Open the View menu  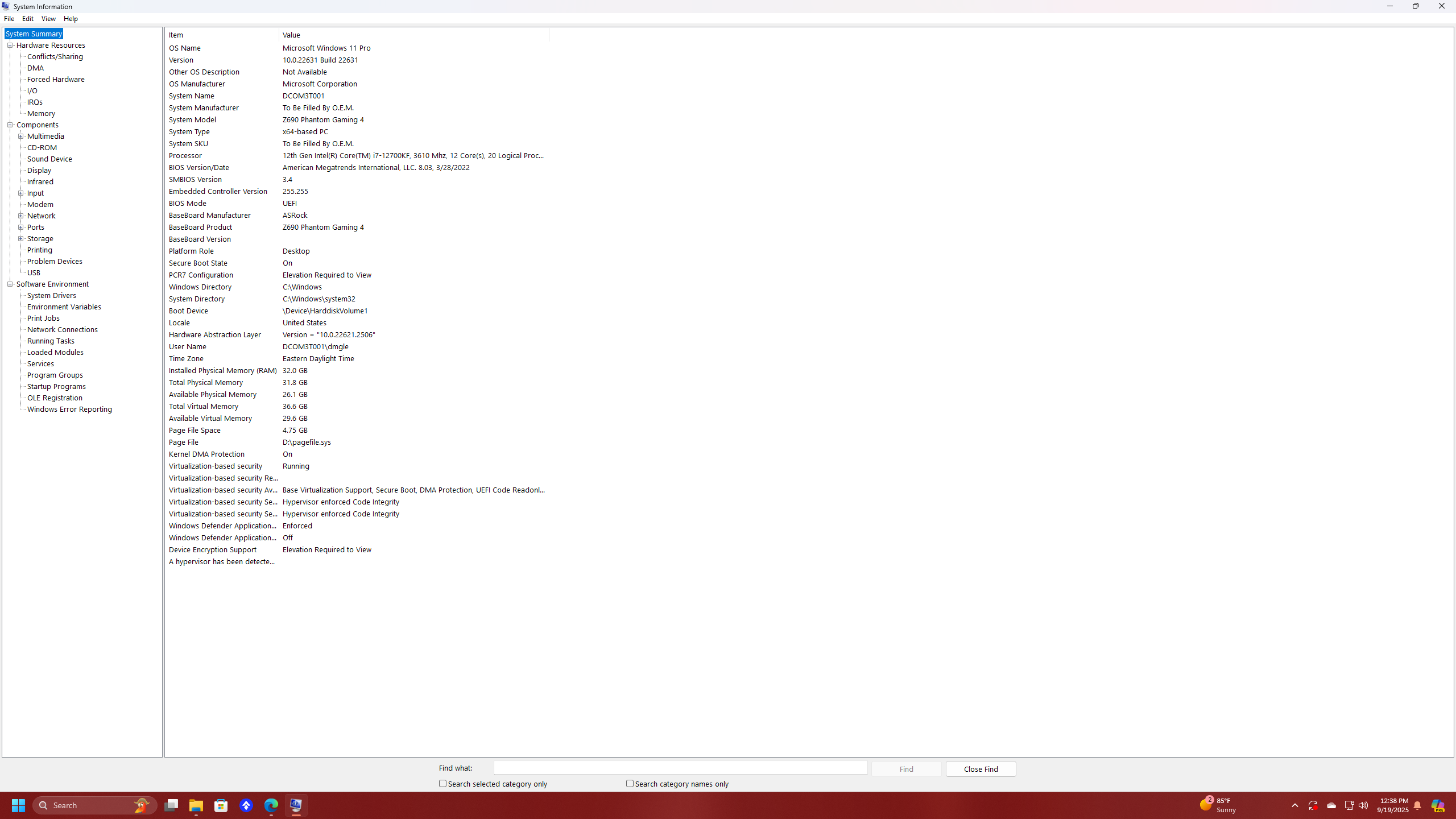[x=48, y=18]
